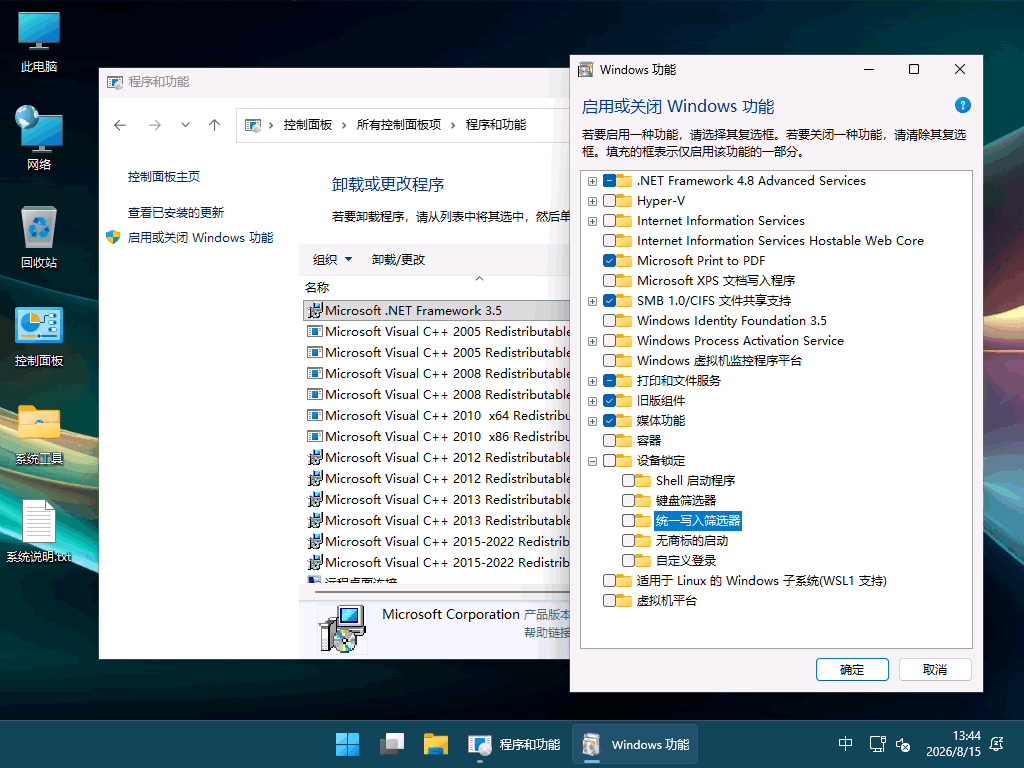Click the muted volume tray icon

[903, 744]
